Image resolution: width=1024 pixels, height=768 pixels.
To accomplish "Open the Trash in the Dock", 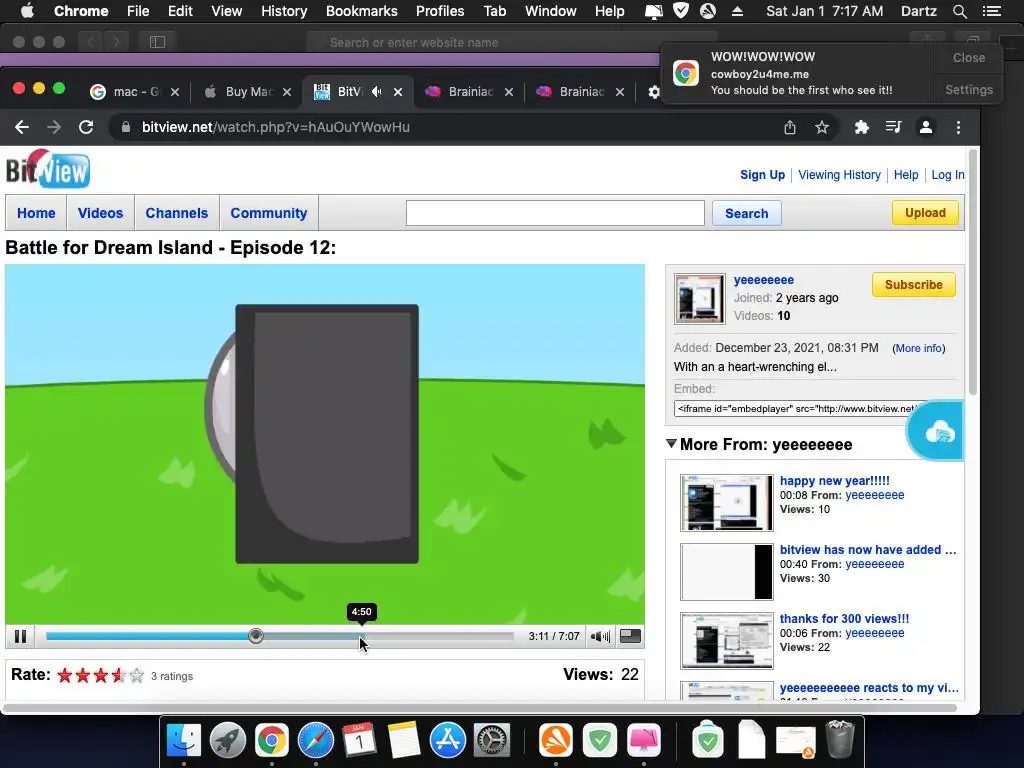I will [840, 739].
